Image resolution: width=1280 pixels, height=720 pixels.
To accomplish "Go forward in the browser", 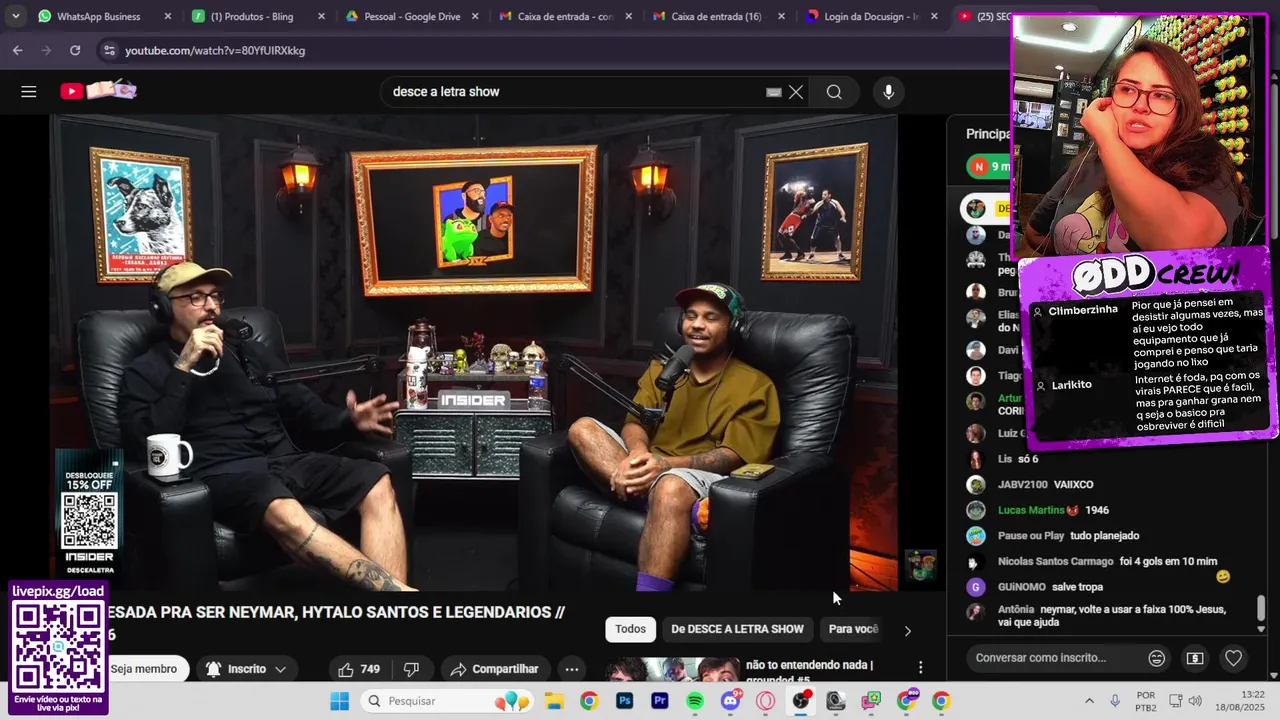I will click(46, 50).
